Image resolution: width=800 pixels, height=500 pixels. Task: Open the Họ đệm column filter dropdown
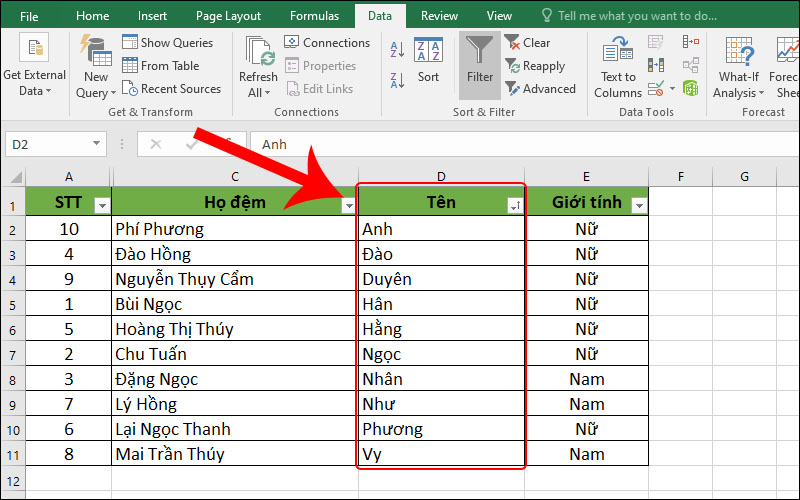[349, 206]
